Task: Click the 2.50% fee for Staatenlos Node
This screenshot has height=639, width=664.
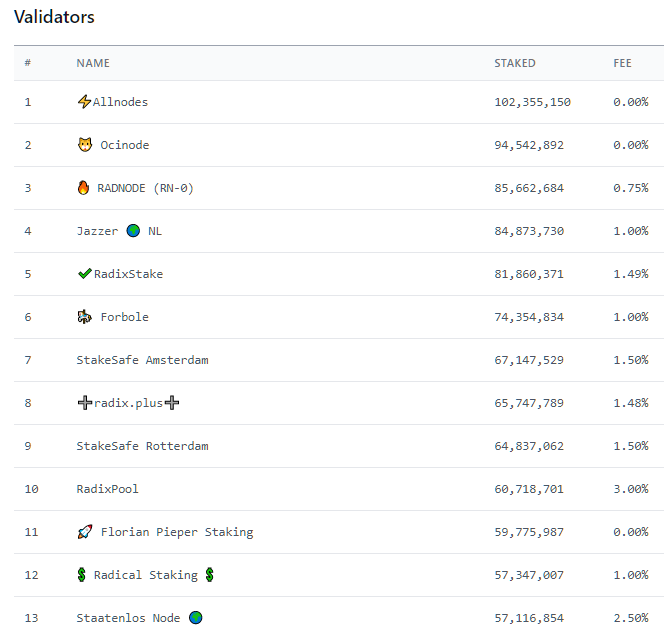Action: coord(631,618)
